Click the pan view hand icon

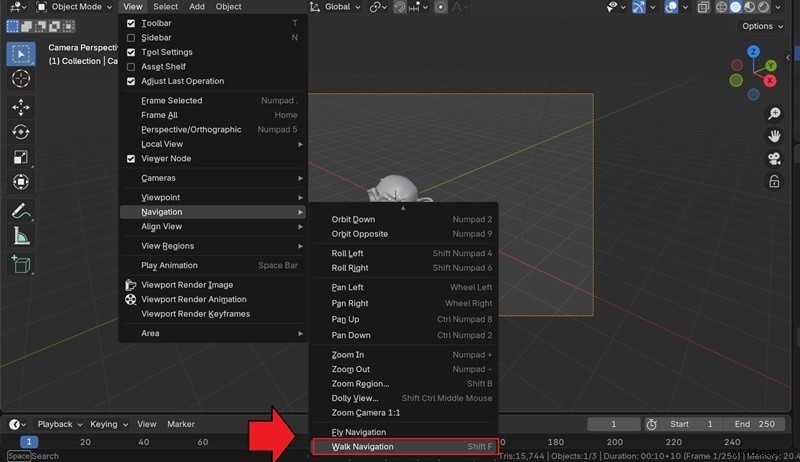pyautogui.click(x=774, y=136)
